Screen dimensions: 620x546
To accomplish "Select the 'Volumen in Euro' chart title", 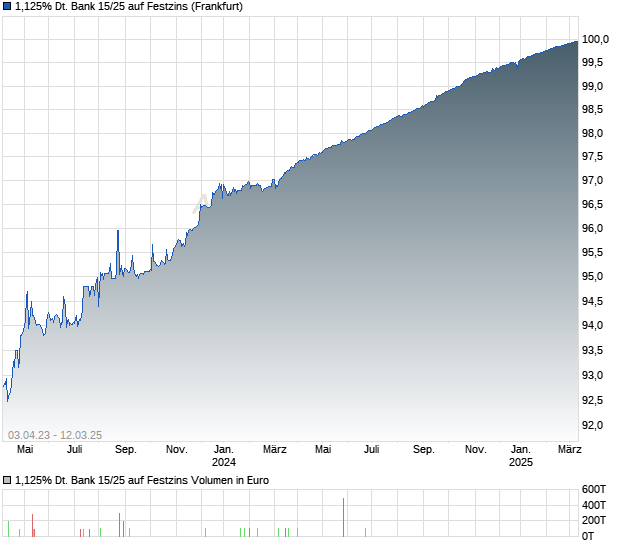I will tap(142, 480).
